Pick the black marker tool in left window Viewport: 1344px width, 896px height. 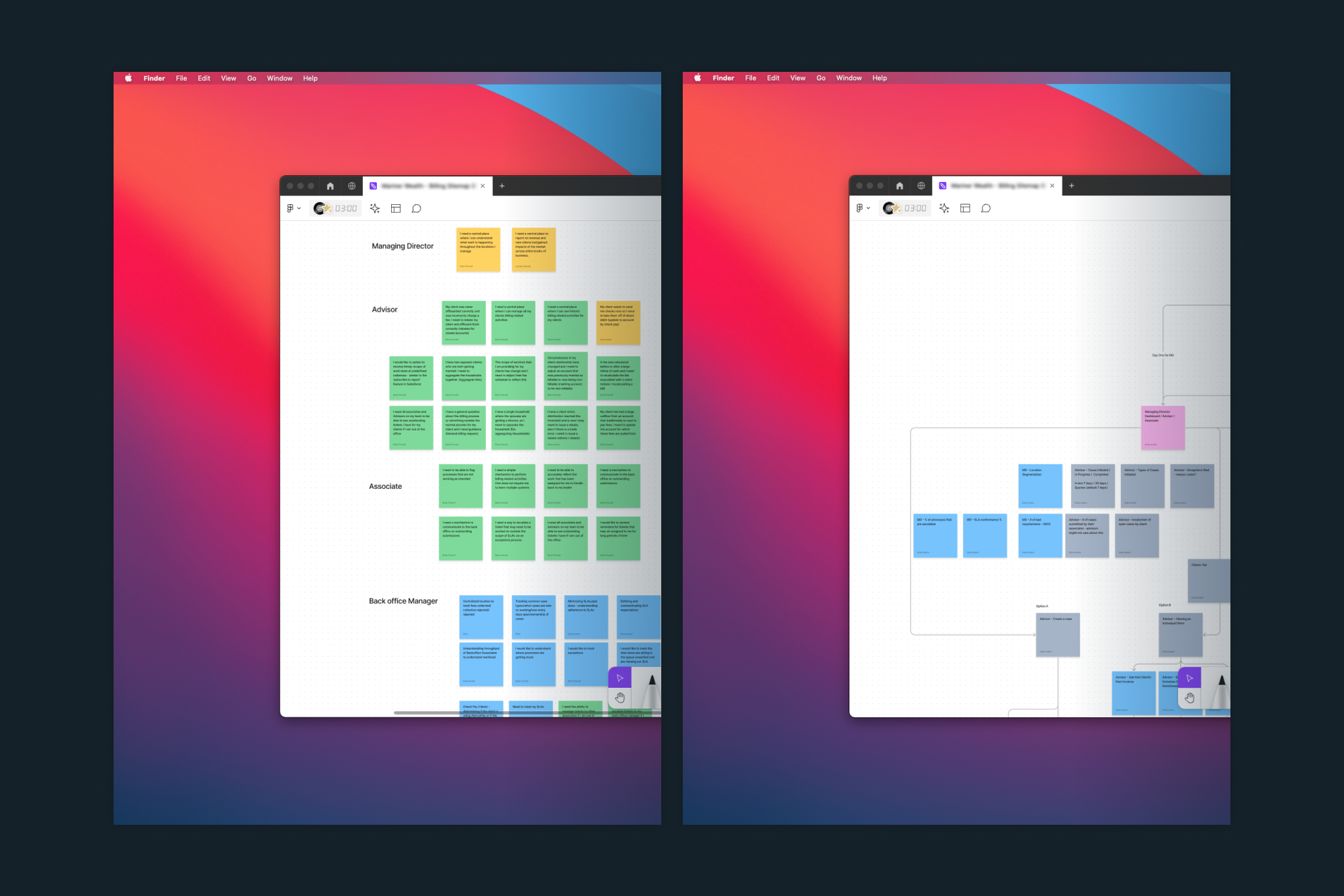(651, 686)
